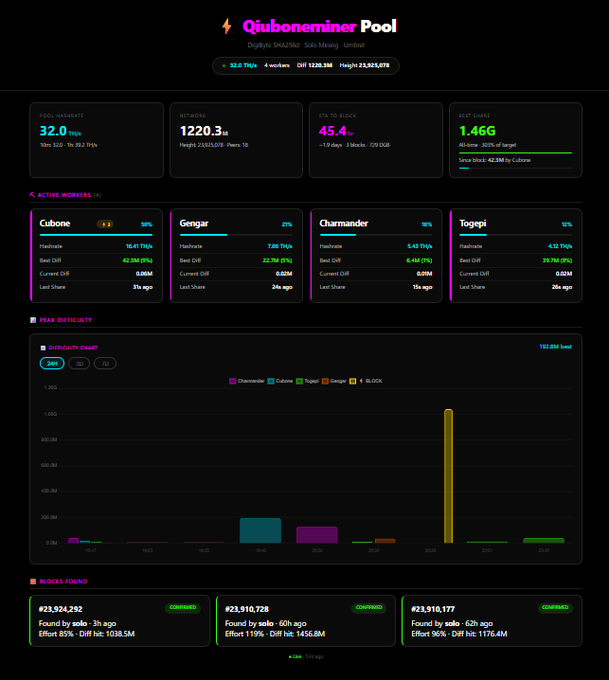Screen dimensions: 609x680
Task: Click the green status dot in header pill
Action: click(224, 65)
